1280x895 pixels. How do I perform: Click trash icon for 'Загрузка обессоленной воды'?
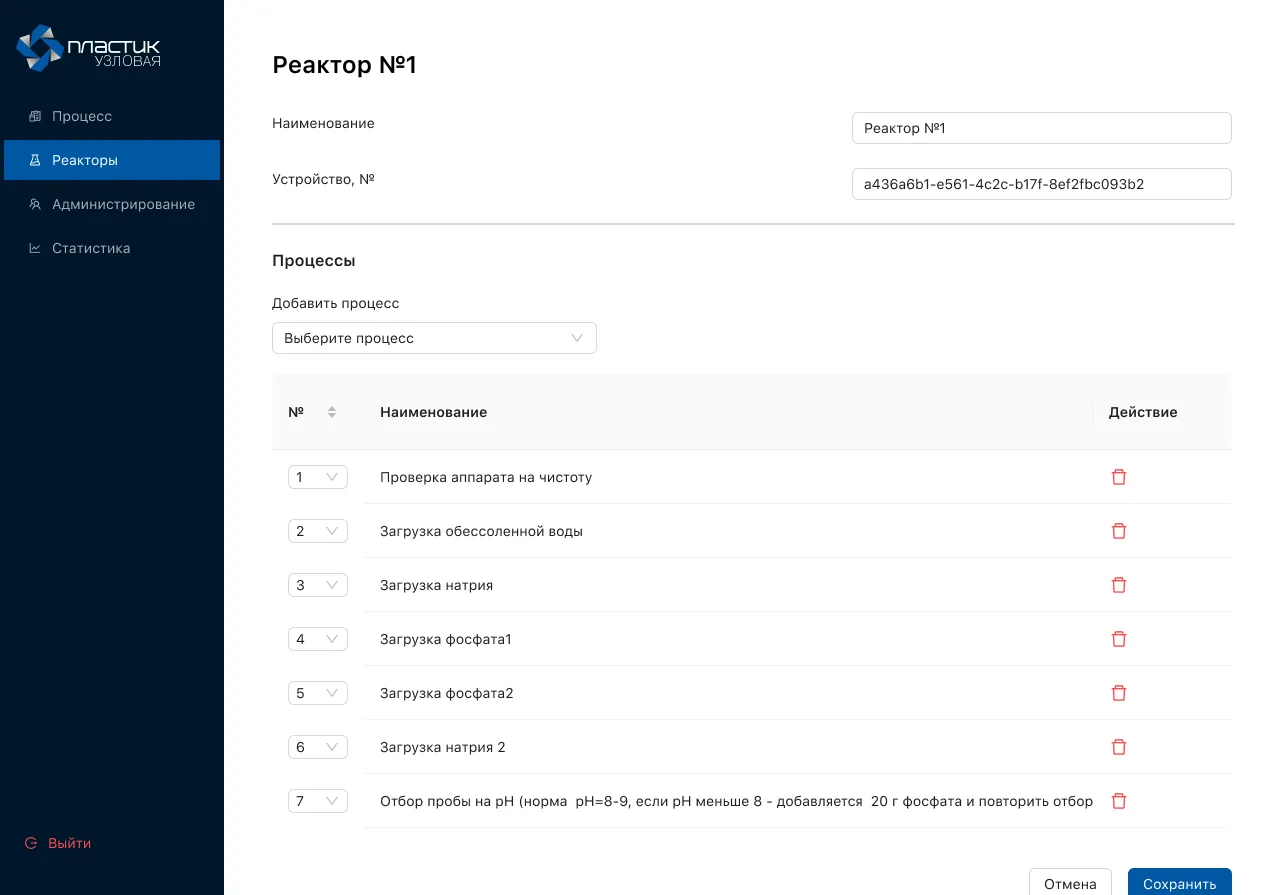1119,531
